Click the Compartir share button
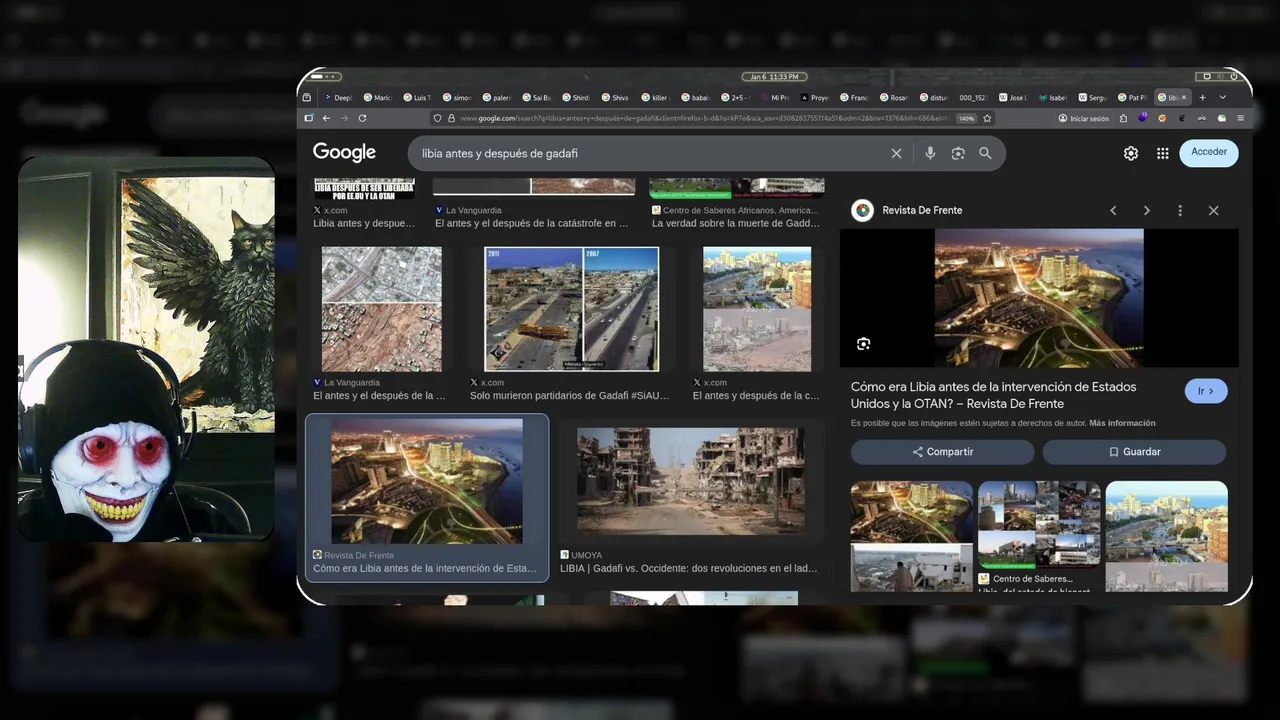Screen dimensions: 1280x720 (942, 452)
